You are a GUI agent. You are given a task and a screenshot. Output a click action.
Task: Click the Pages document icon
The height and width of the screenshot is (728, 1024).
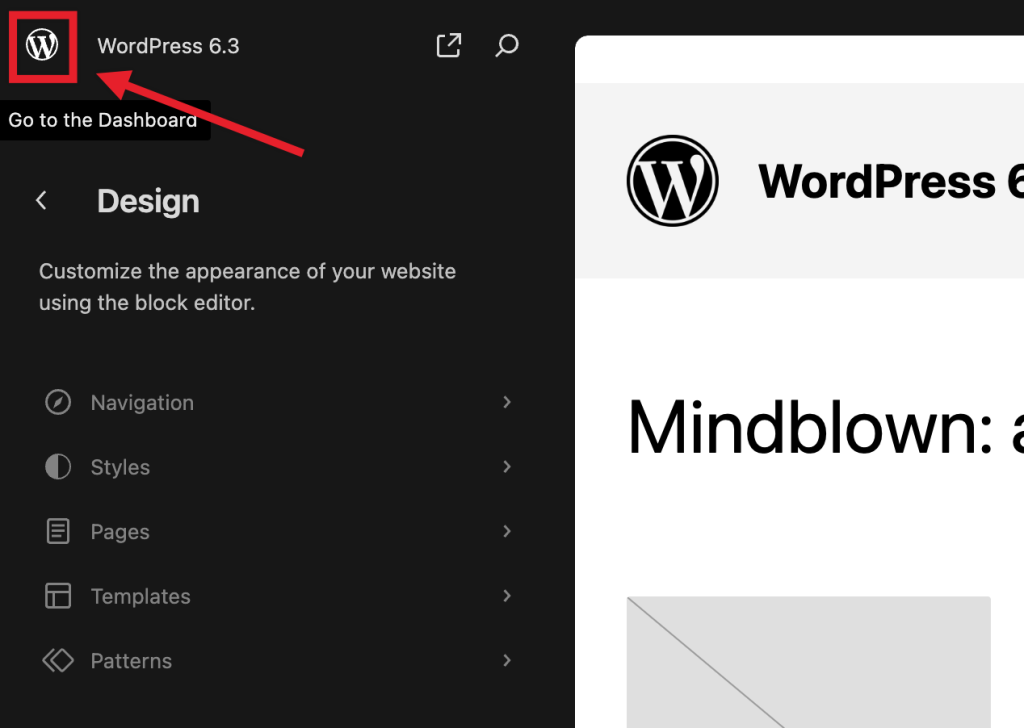(x=57, y=531)
